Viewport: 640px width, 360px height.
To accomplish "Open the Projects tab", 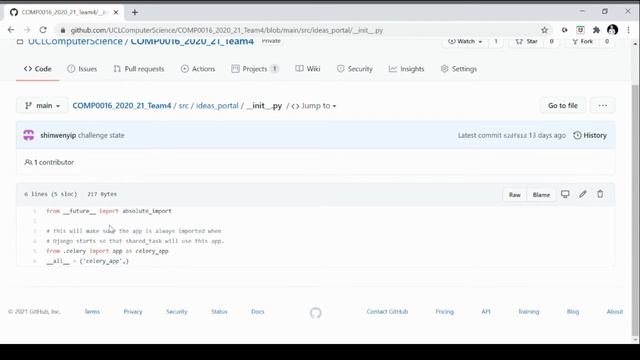I will coord(255,69).
